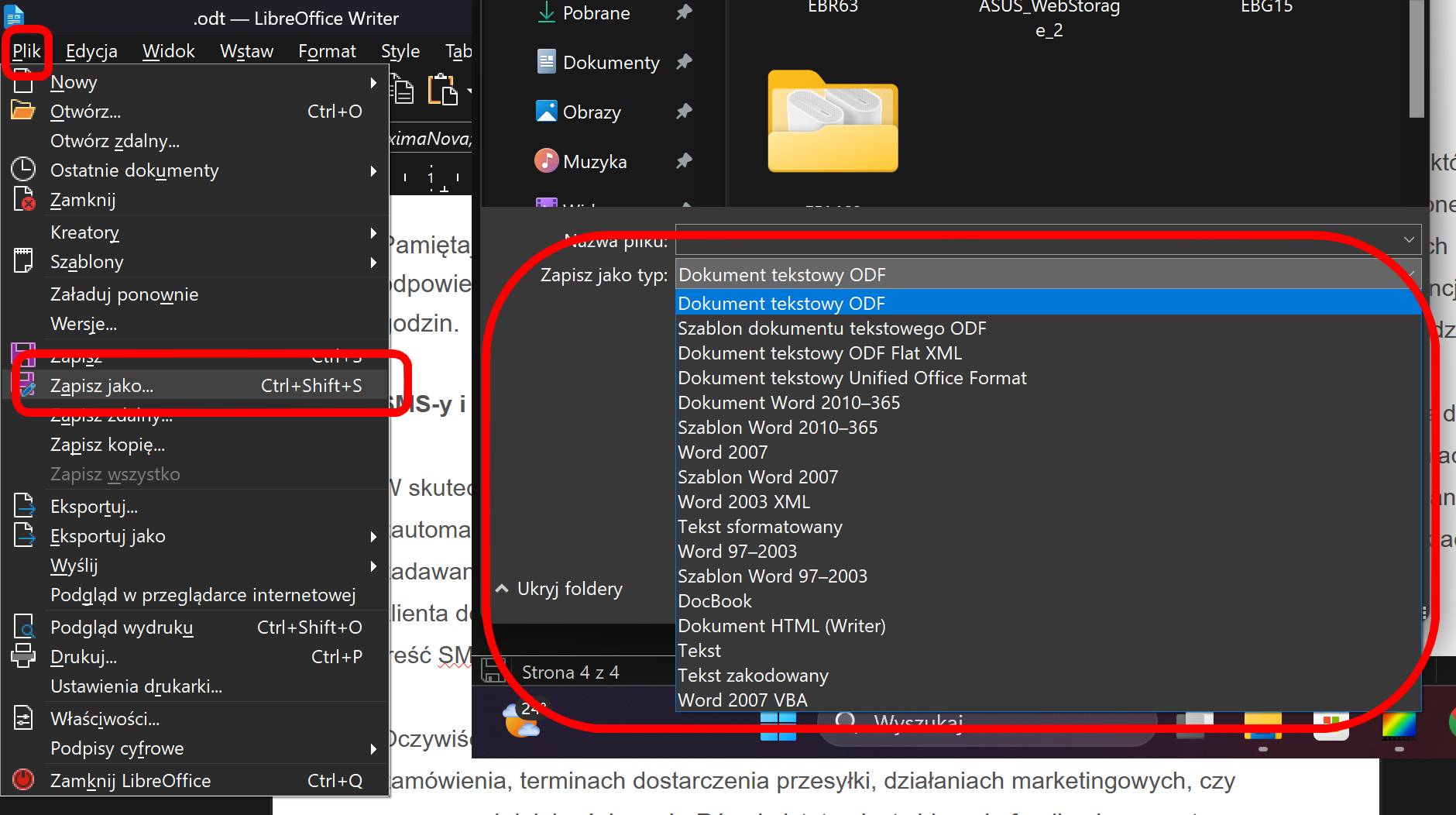1456x815 pixels.
Task: Open File Explorer from the taskbar
Action: click(x=1262, y=726)
